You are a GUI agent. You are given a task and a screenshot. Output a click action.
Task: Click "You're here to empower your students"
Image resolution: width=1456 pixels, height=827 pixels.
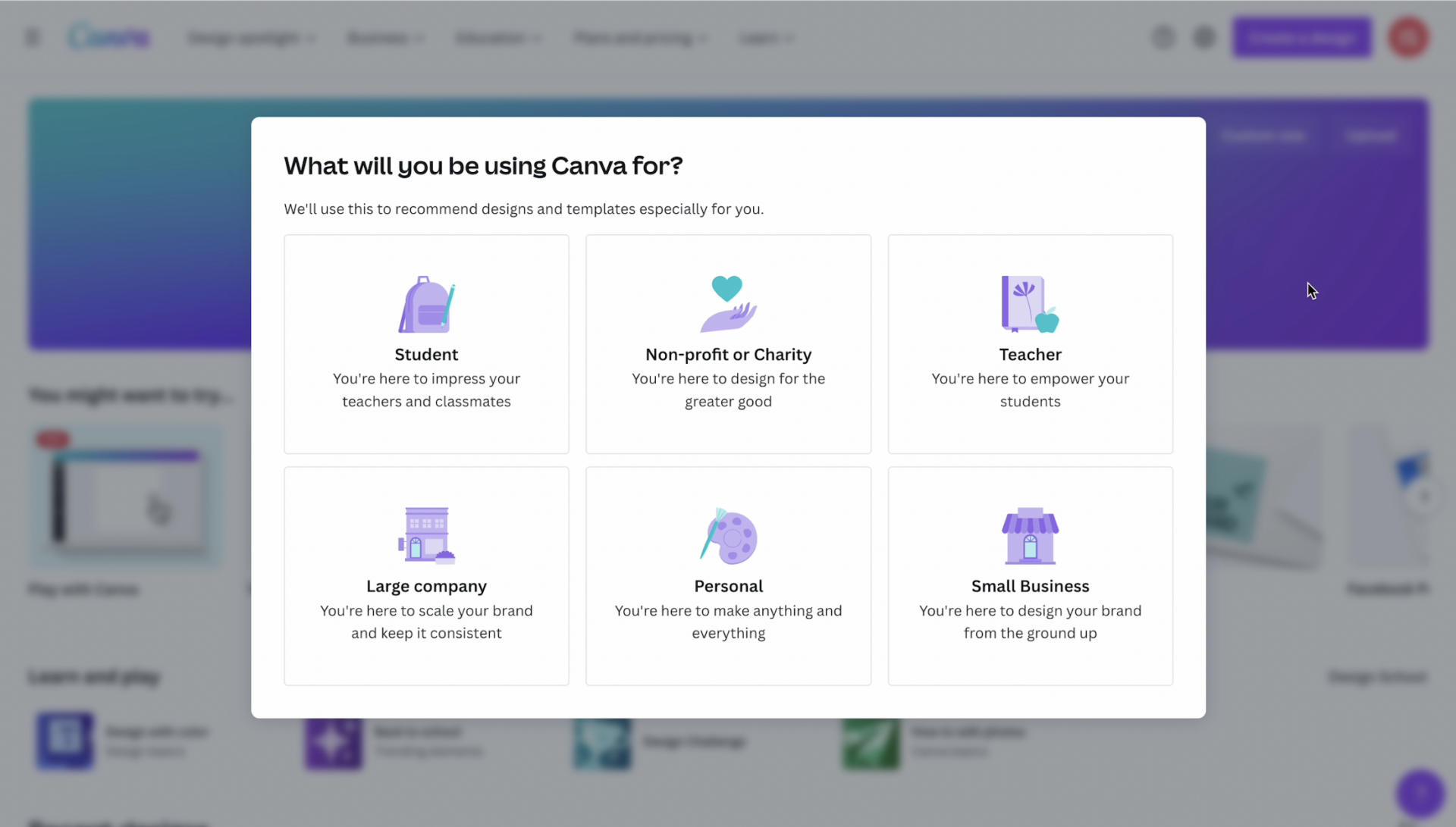coord(1030,390)
